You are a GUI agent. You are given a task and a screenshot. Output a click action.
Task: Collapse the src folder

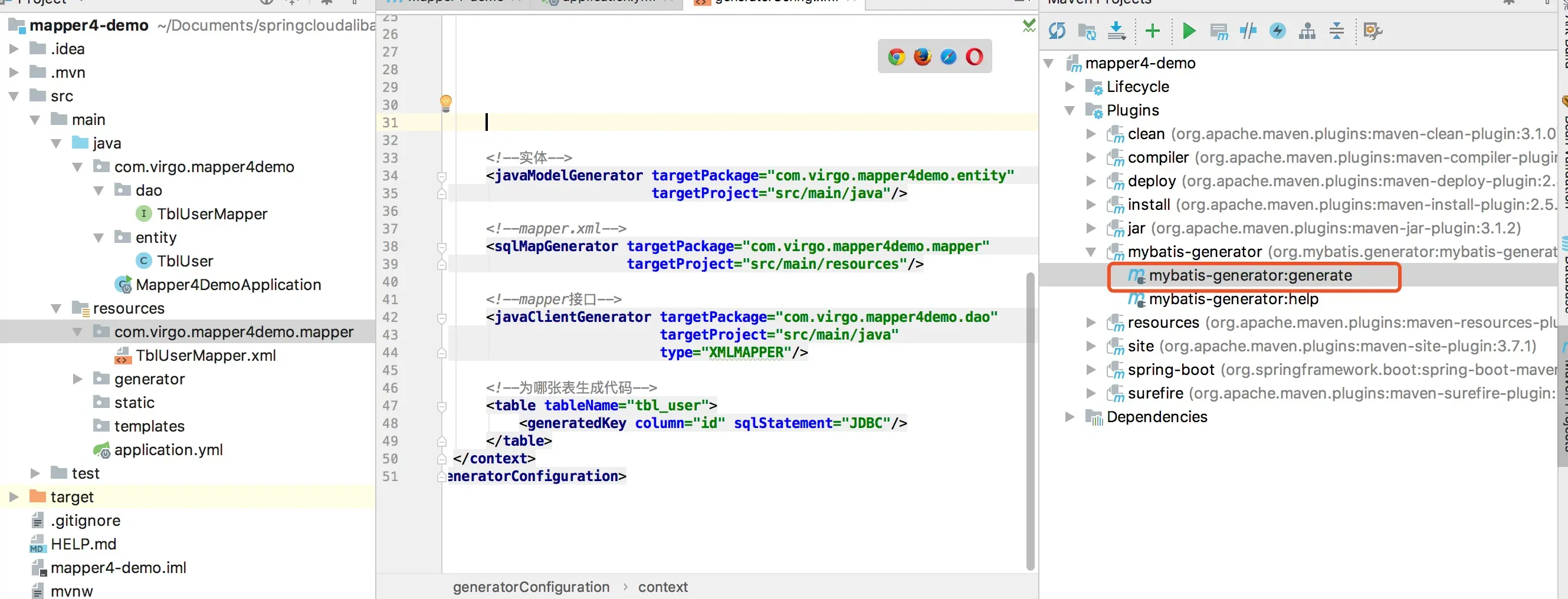pos(14,96)
